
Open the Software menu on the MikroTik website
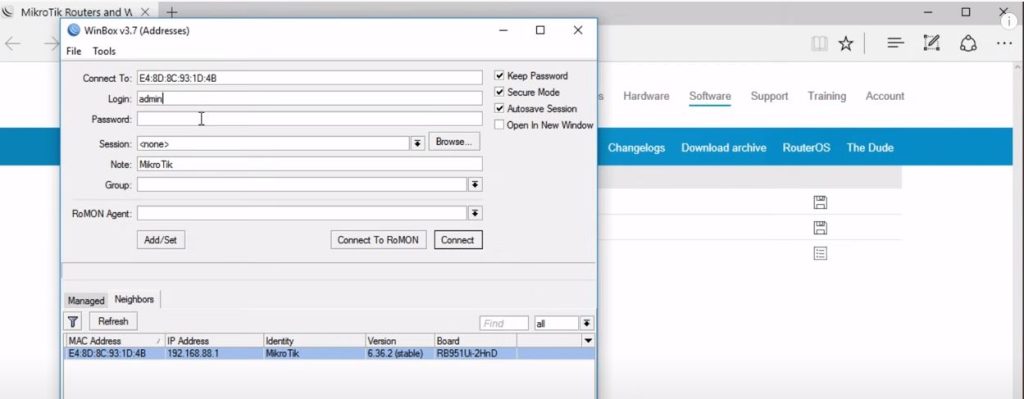click(710, 96)
